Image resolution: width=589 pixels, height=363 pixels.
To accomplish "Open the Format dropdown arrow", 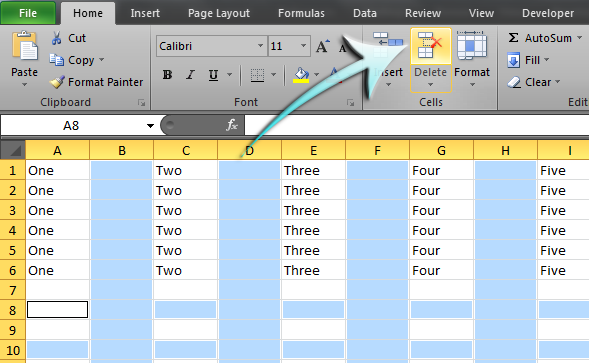I will 473,85.
